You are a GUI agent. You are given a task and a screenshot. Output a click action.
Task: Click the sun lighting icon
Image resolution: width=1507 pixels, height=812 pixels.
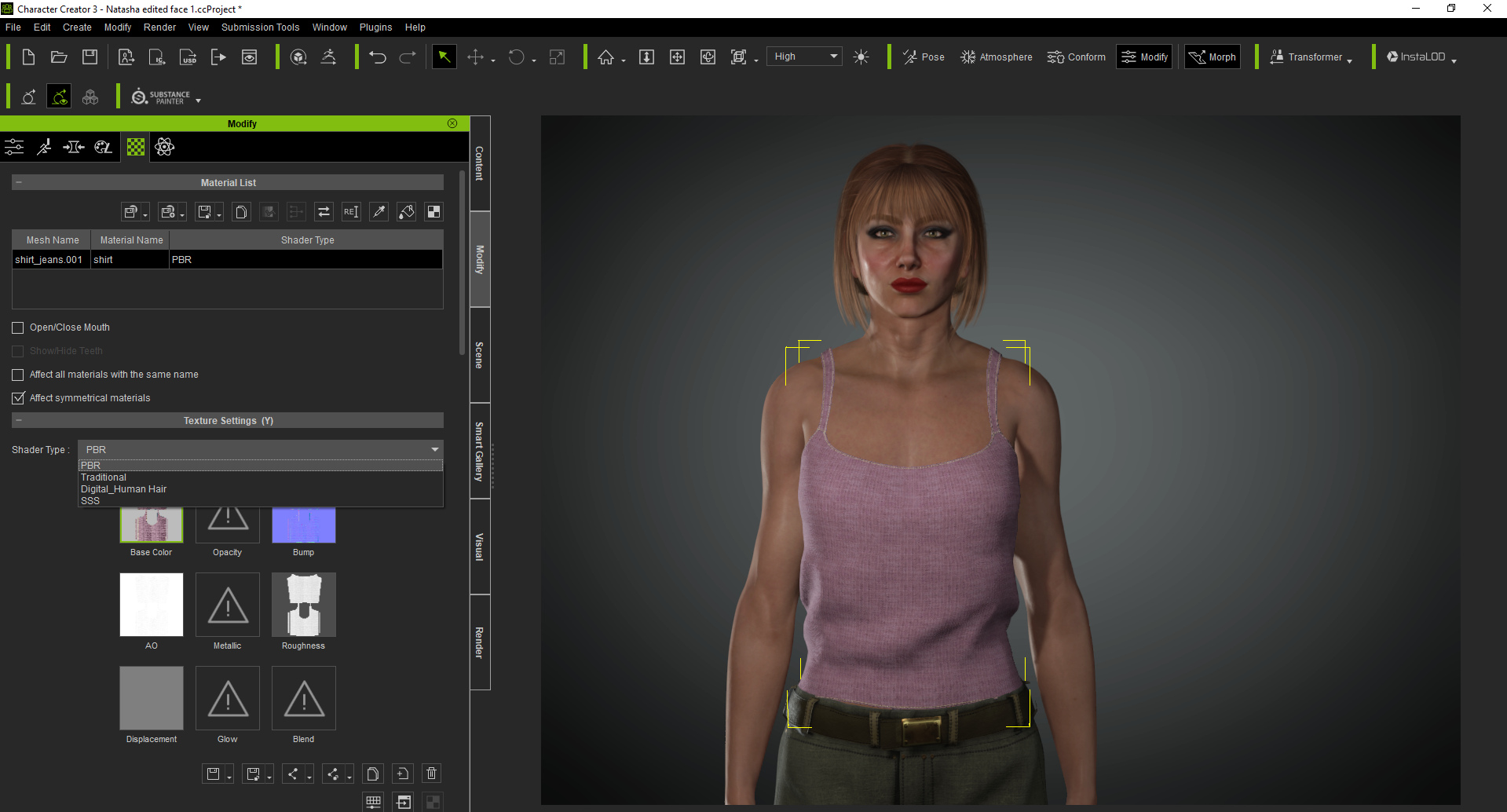(x=861, y=57)
